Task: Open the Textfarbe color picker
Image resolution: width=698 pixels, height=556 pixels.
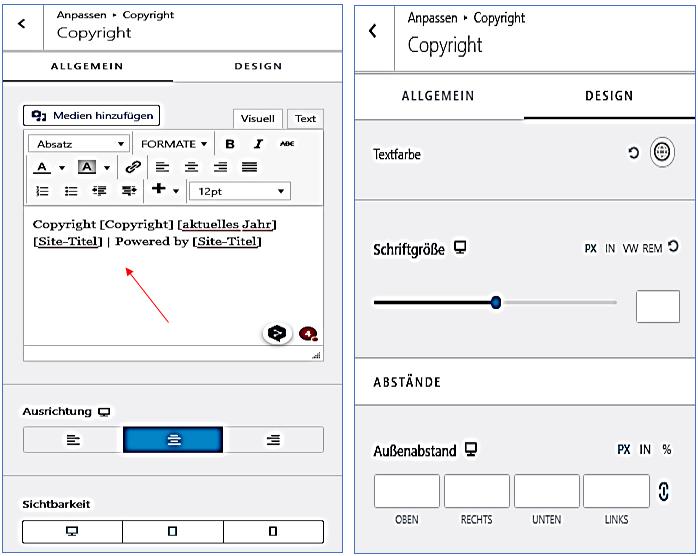Action: click(x=660, y=154)
